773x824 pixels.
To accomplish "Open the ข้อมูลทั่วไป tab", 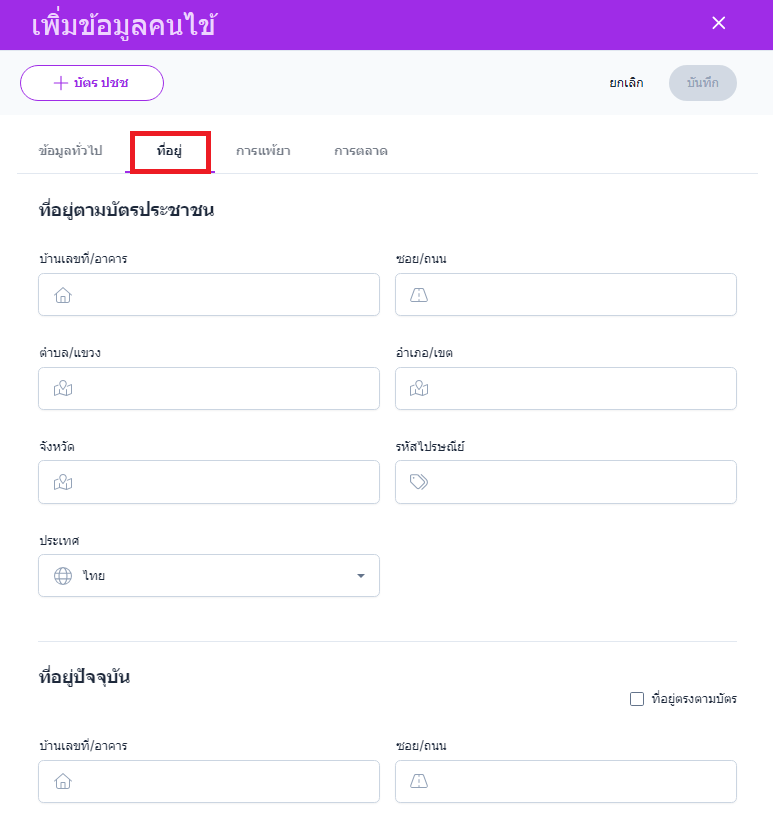I will [69, 151].
